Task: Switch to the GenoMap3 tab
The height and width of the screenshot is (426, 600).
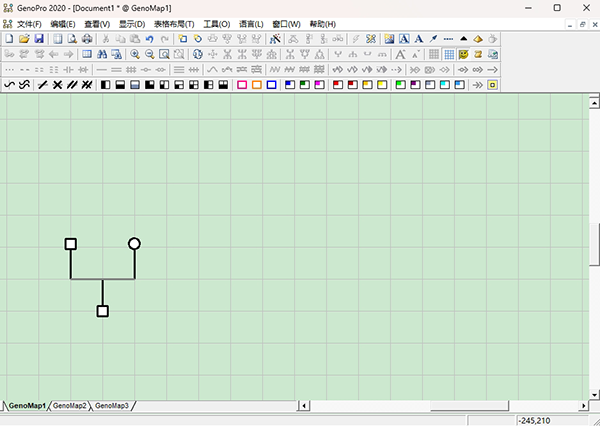Action: pos(112,406)
